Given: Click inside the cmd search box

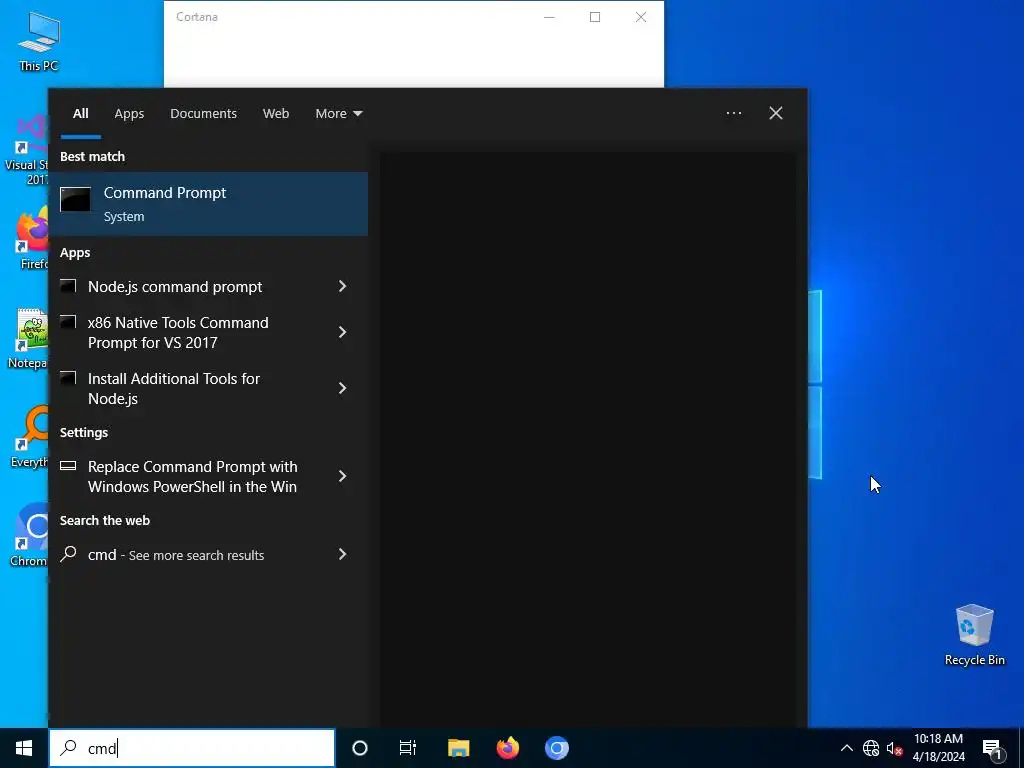Looking at the screenshot, I should point(192,748).
